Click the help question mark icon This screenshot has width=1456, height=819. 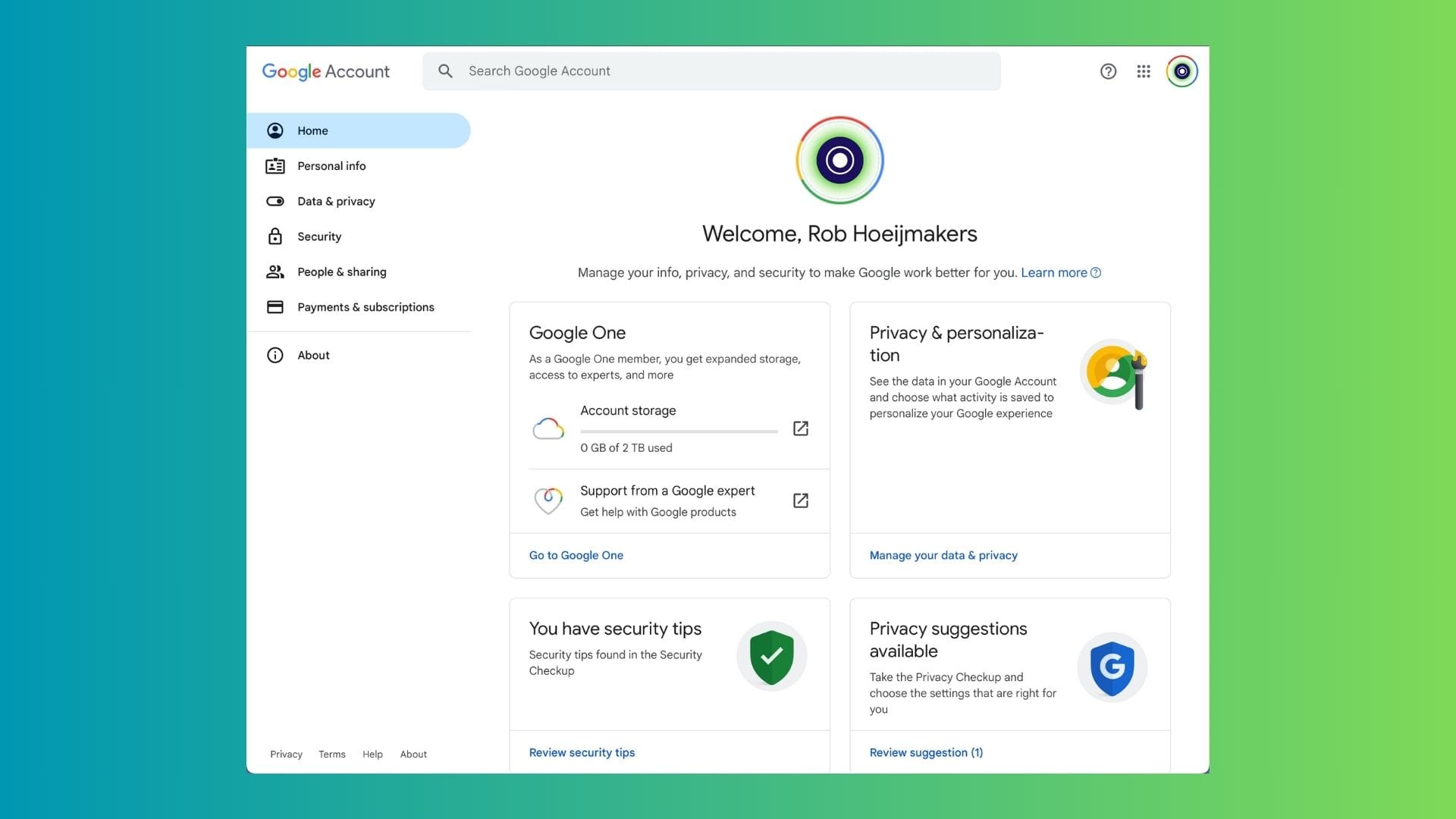tap(1108, 71)
